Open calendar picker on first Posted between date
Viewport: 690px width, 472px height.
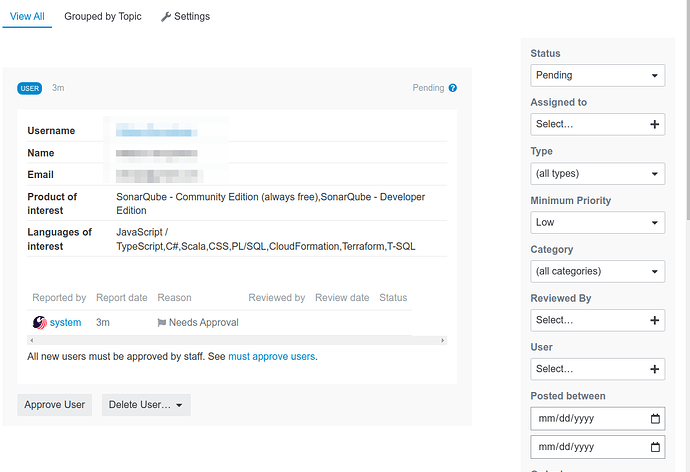655,419
